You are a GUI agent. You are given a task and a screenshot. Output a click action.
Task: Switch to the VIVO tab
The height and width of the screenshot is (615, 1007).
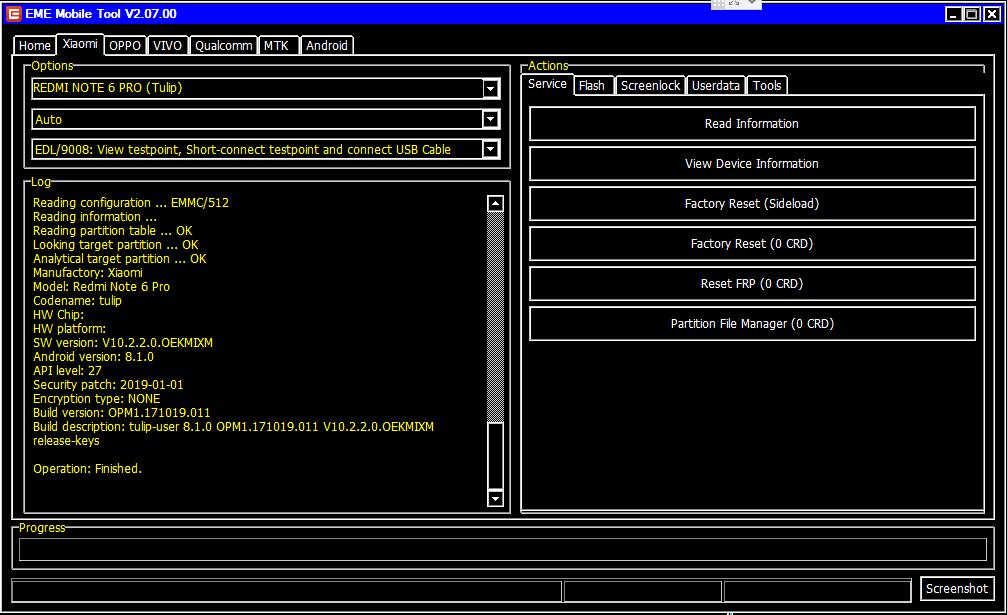[167, 45]
